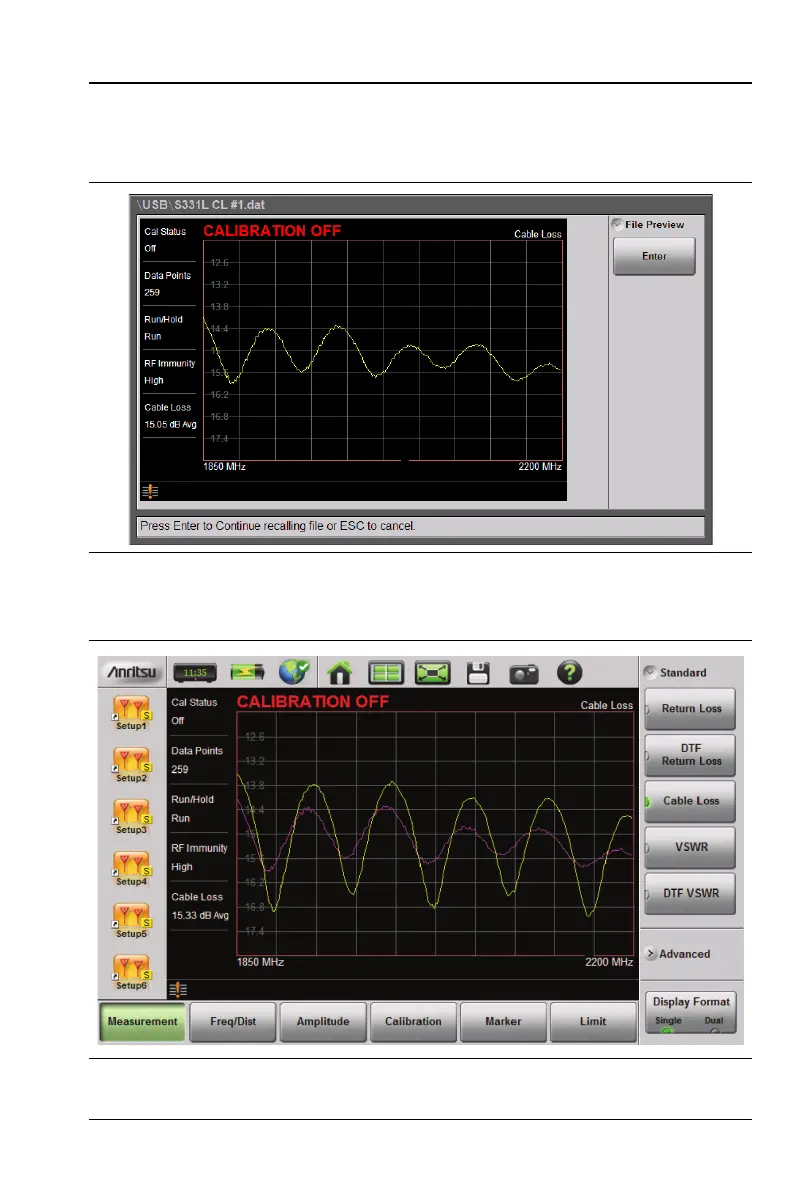Expand the Advanced submenu
Viewport: 792px width, 1192px height.
pos(678,954)
